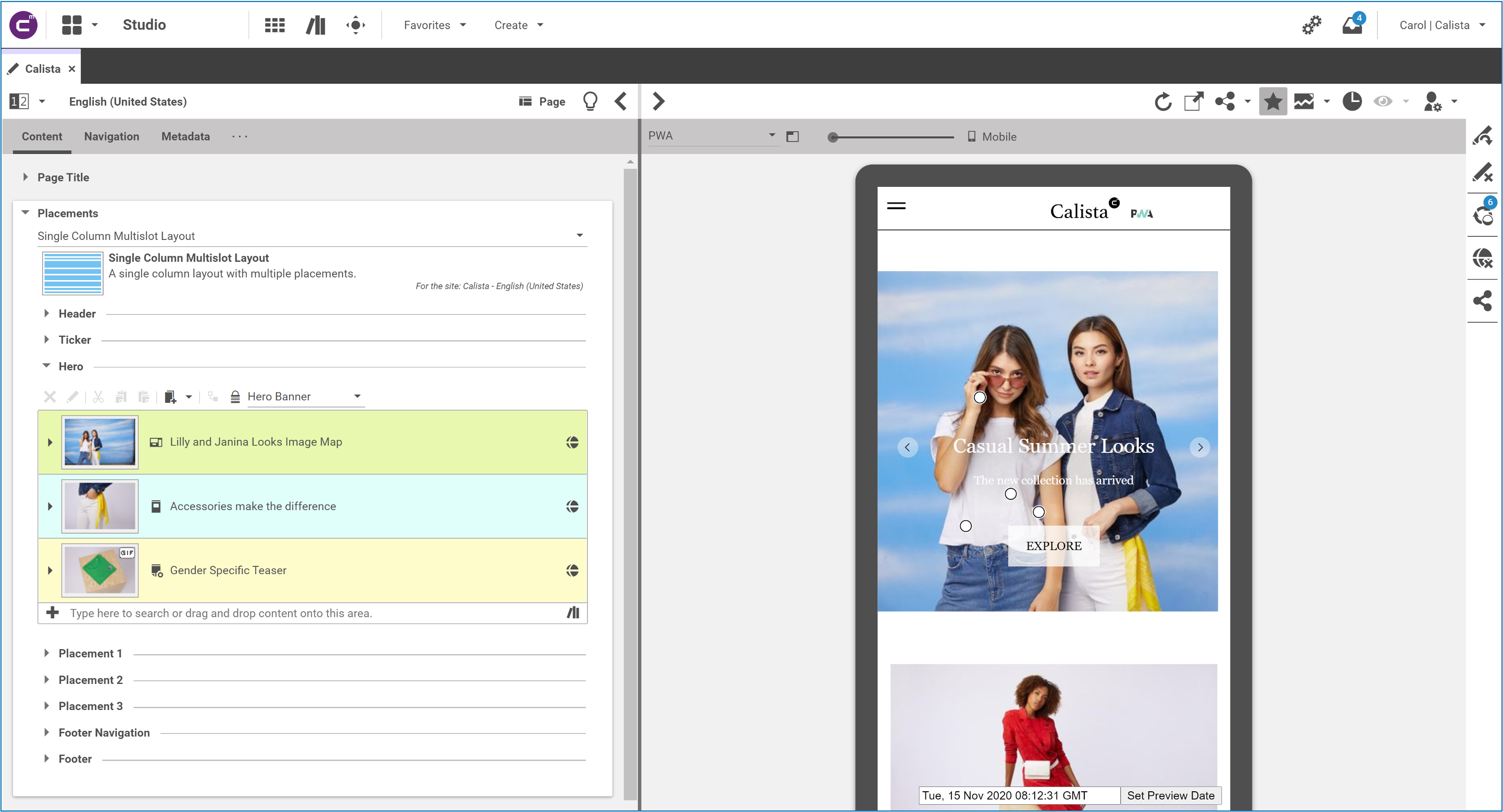Go to previous hero slide in preview
This screenshot has height=812, width=1503.
coord(907,448)
